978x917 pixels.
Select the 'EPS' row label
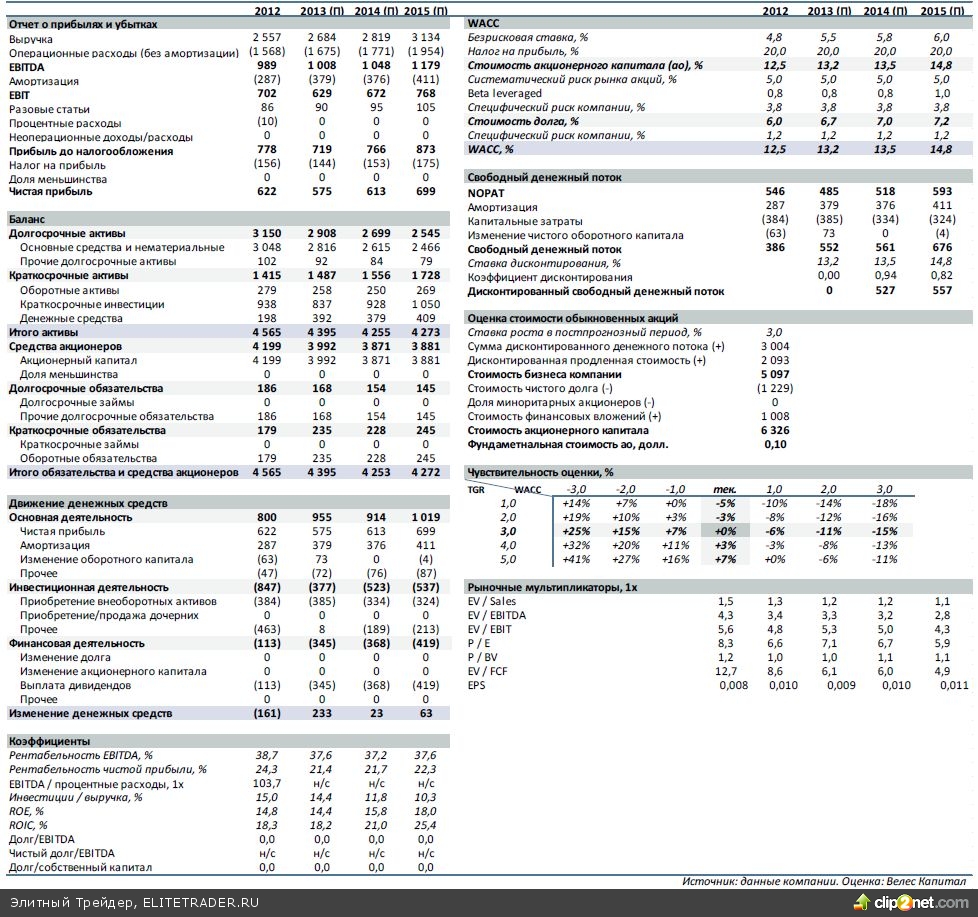[477, 685]
